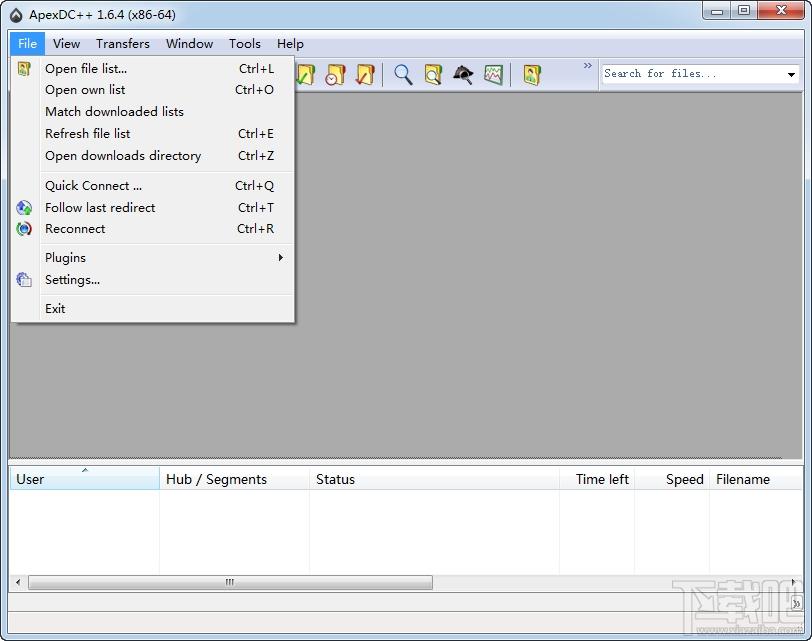Close the open File menu

point(27,43)
